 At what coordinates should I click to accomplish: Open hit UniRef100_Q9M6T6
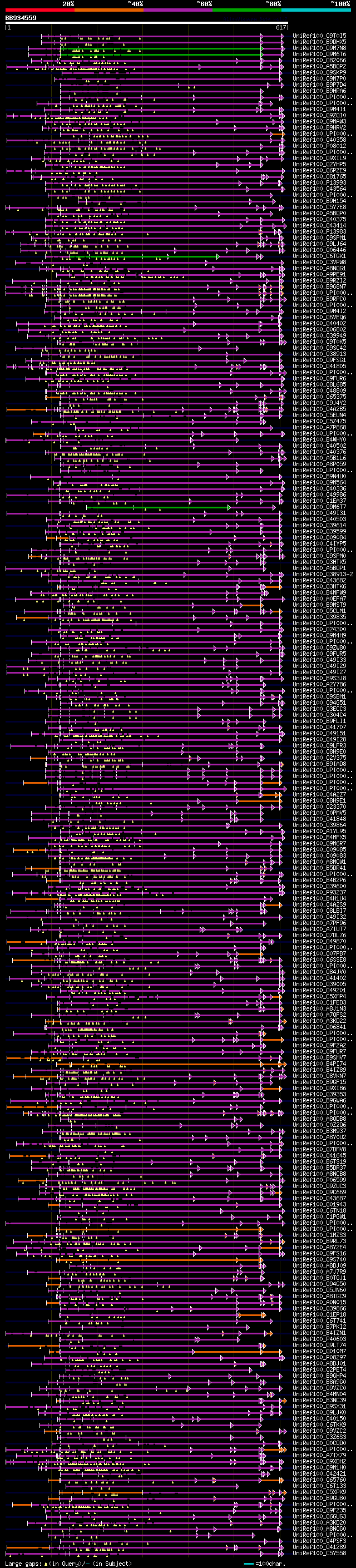pyautogui.click(x=319, y=54)
